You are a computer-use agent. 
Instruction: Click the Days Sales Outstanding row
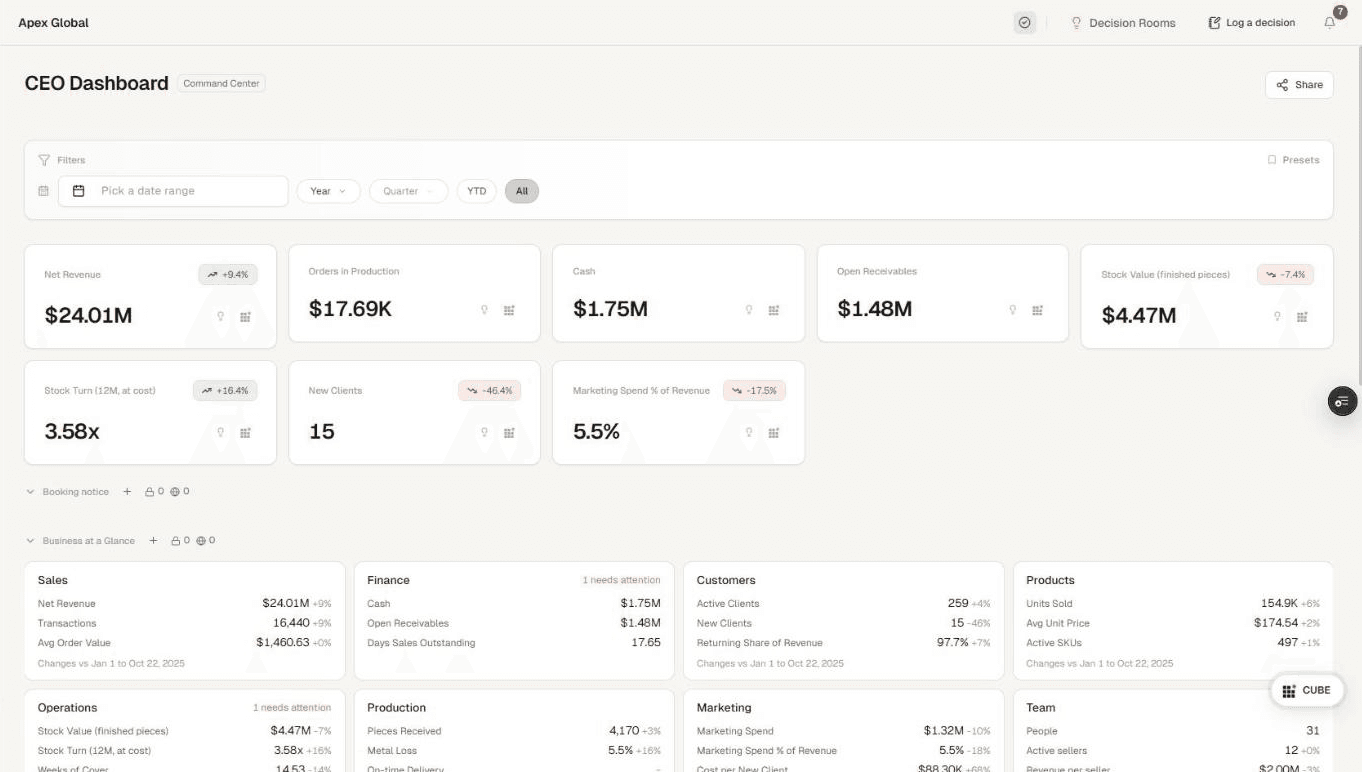click(514, 643)
